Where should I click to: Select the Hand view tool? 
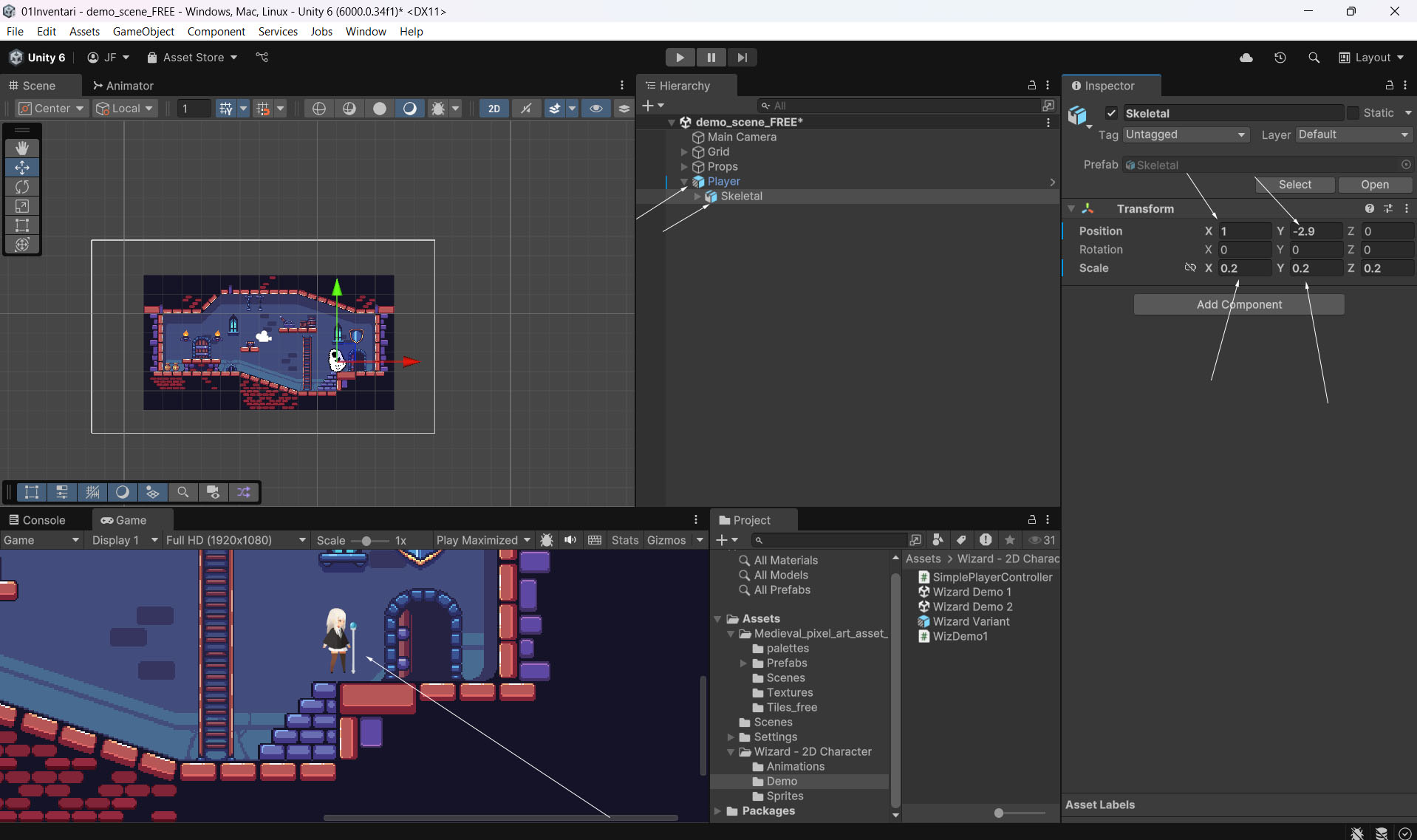[x=22, y=148]
